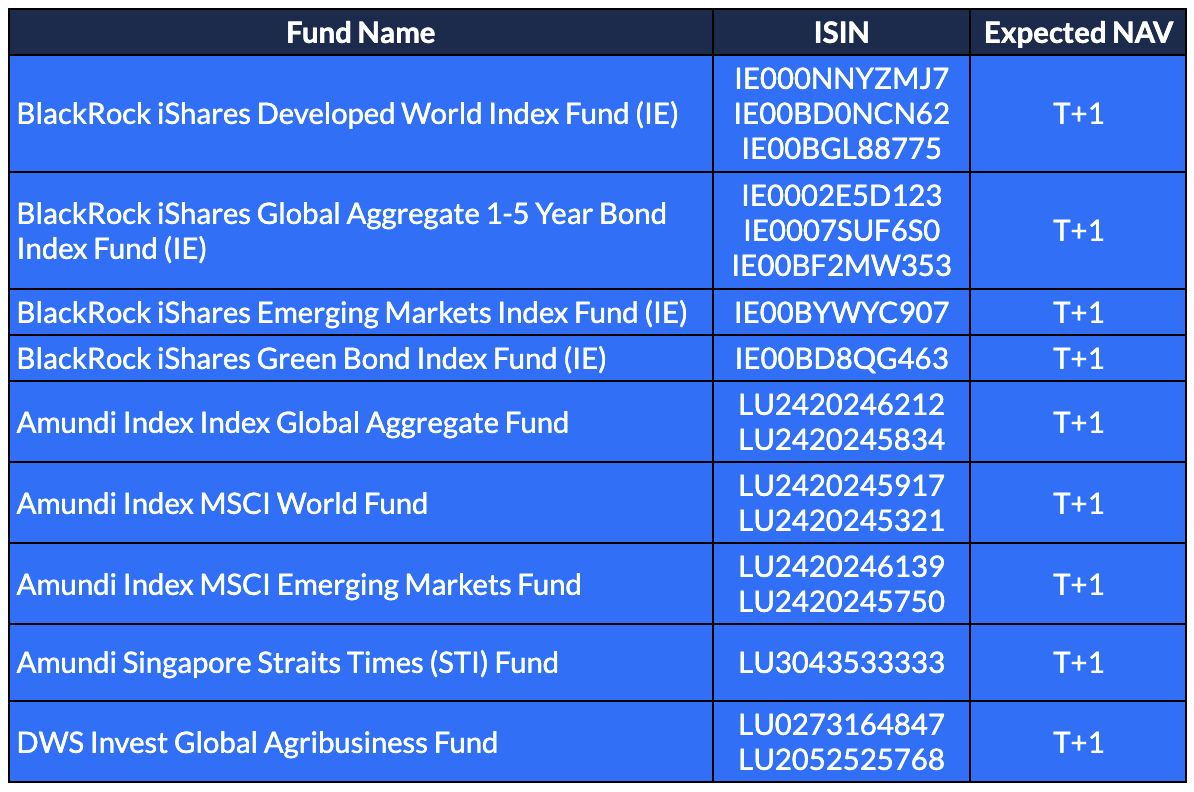Select Amundi Singapore Straits Times (STI) Fund
The image size is (1194, 792).
pos(288,662)
